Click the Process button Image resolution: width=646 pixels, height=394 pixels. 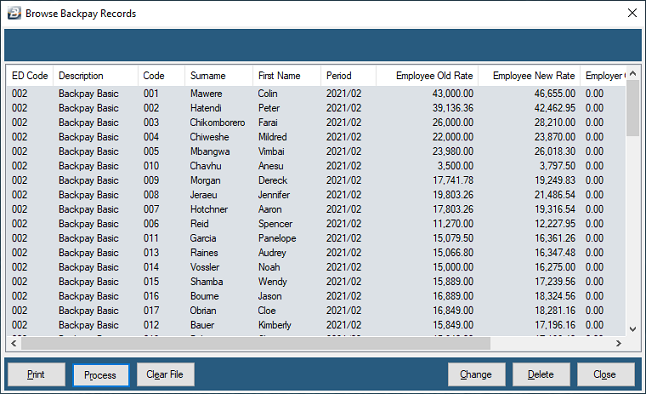point(101,375)
